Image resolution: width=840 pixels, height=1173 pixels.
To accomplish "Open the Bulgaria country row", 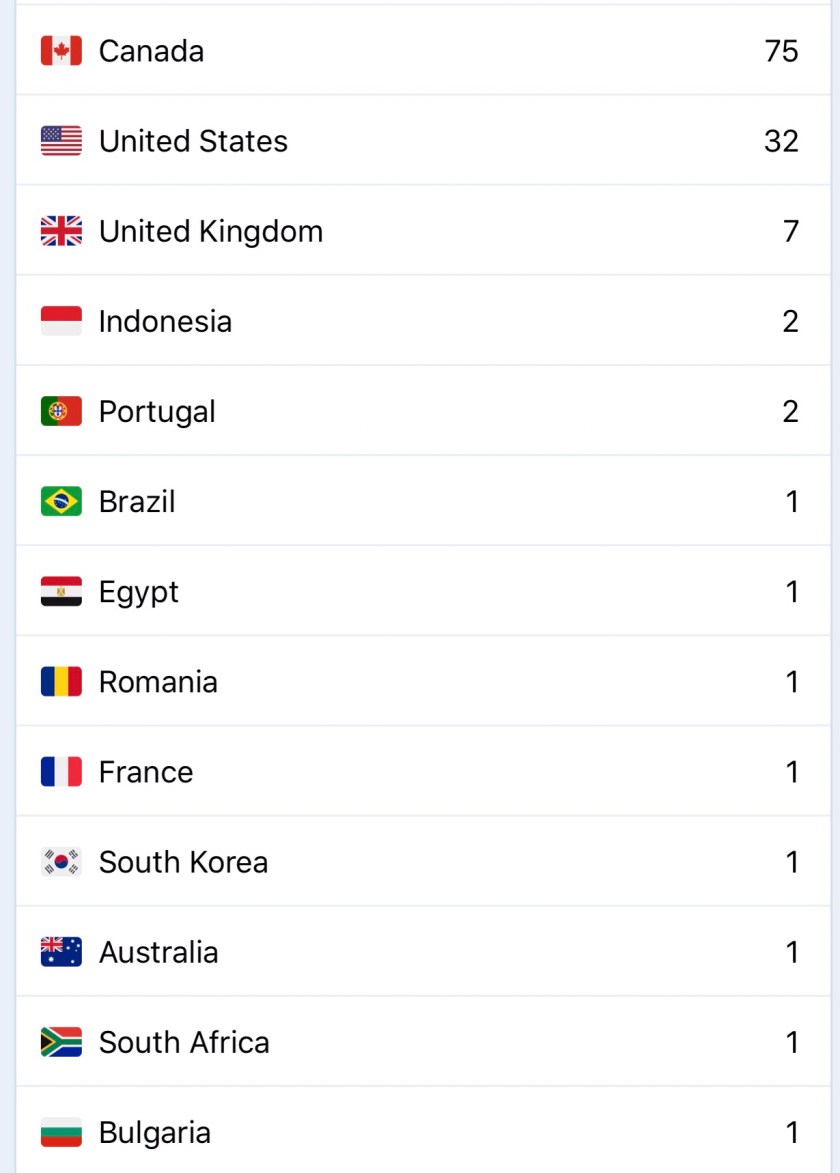I will pos(420,1132).
